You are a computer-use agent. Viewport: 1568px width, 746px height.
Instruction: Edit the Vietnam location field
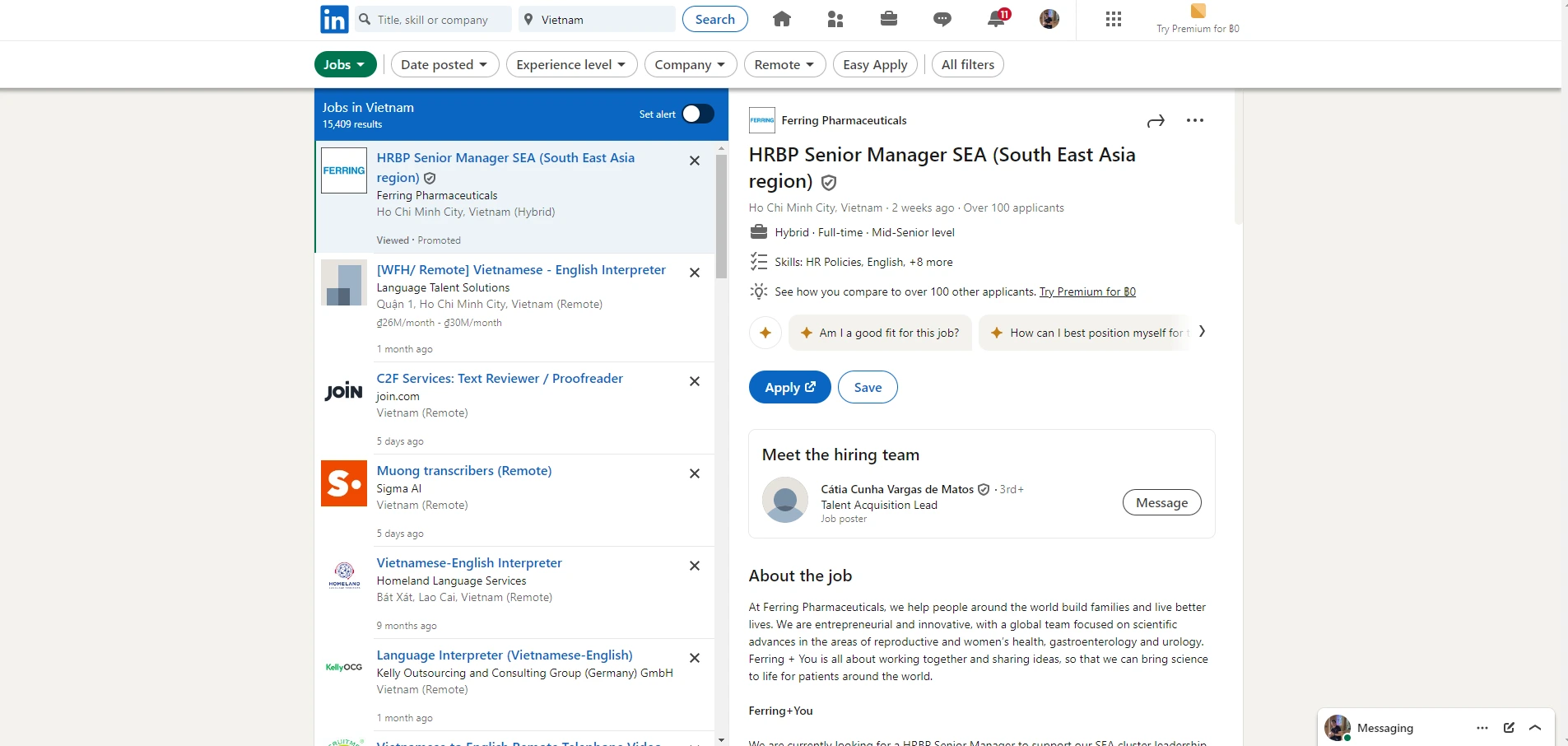(x=598, y=19)
